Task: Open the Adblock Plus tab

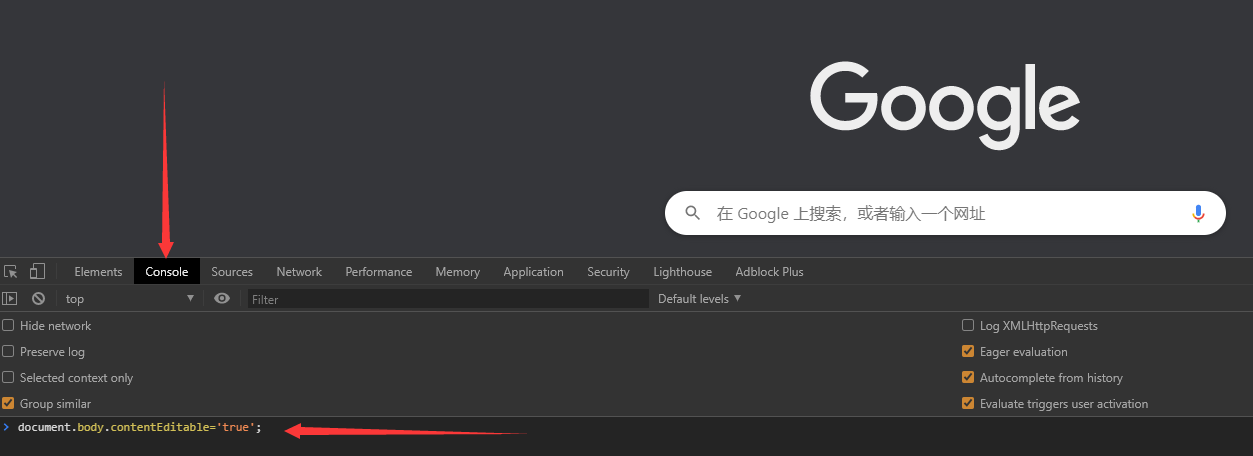Action: [x=769, y=272]
